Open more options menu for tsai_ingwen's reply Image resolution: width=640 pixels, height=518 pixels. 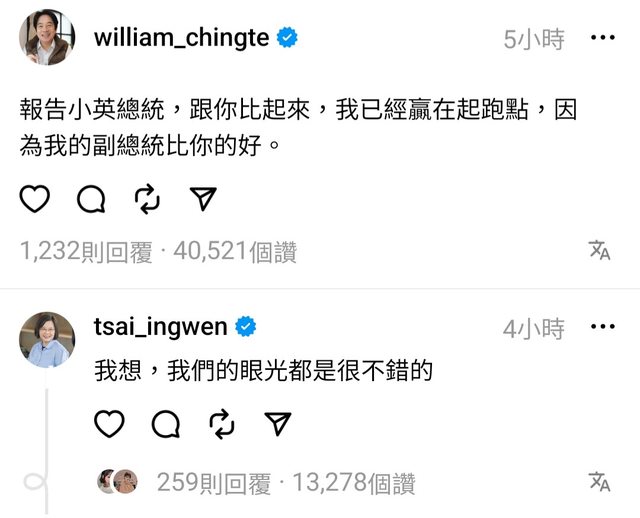(603, 327)
